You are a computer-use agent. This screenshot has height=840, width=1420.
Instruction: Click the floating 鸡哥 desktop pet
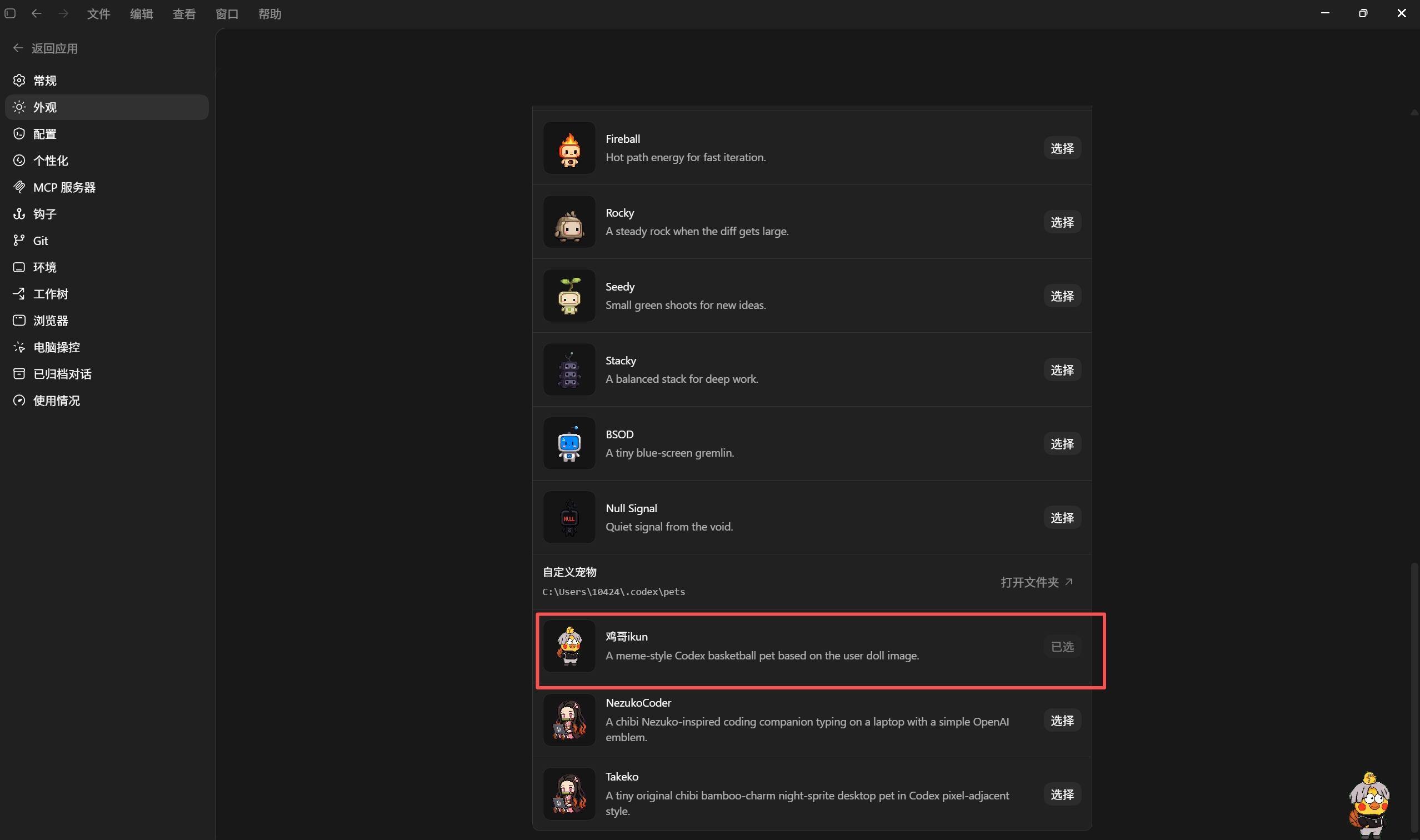[x=1369, y=804]
